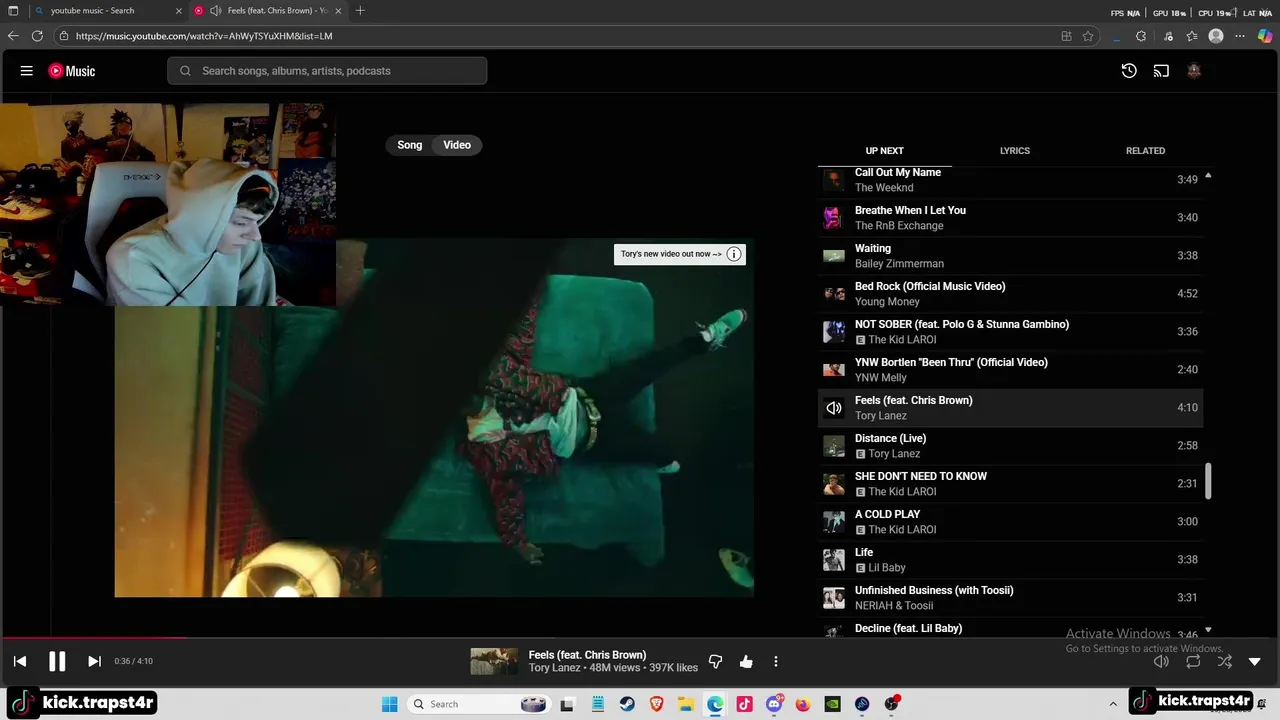1280x720 pixels.
Task: Skip to the next track
Action: pyautogui.click(x=94, y=661)
